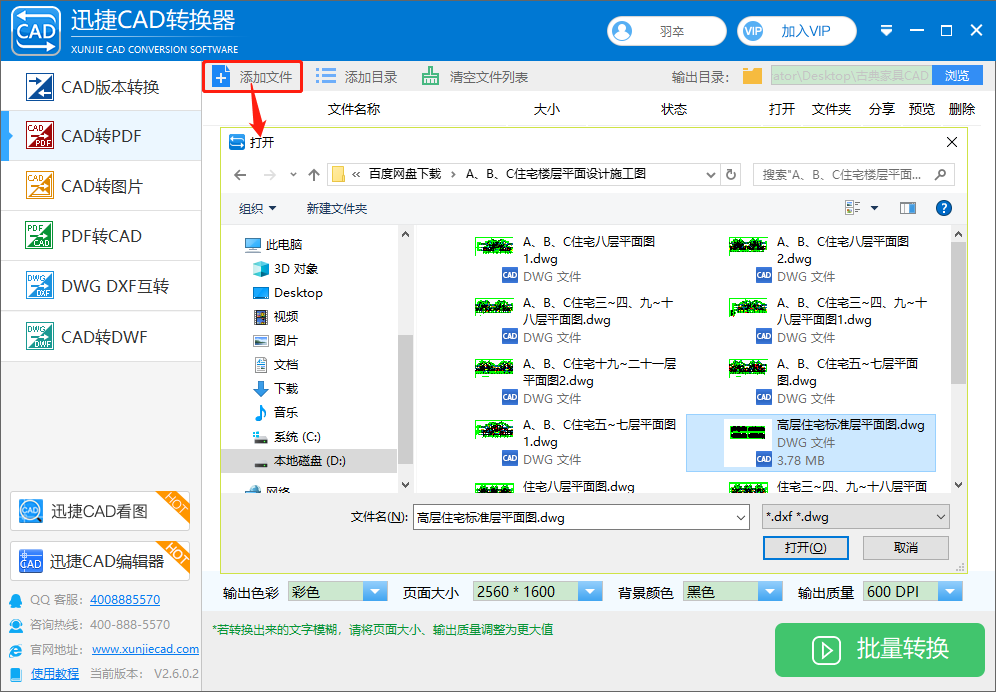
Task: Switch to PDF to CAD mode
Action: (x=102, y=236)
